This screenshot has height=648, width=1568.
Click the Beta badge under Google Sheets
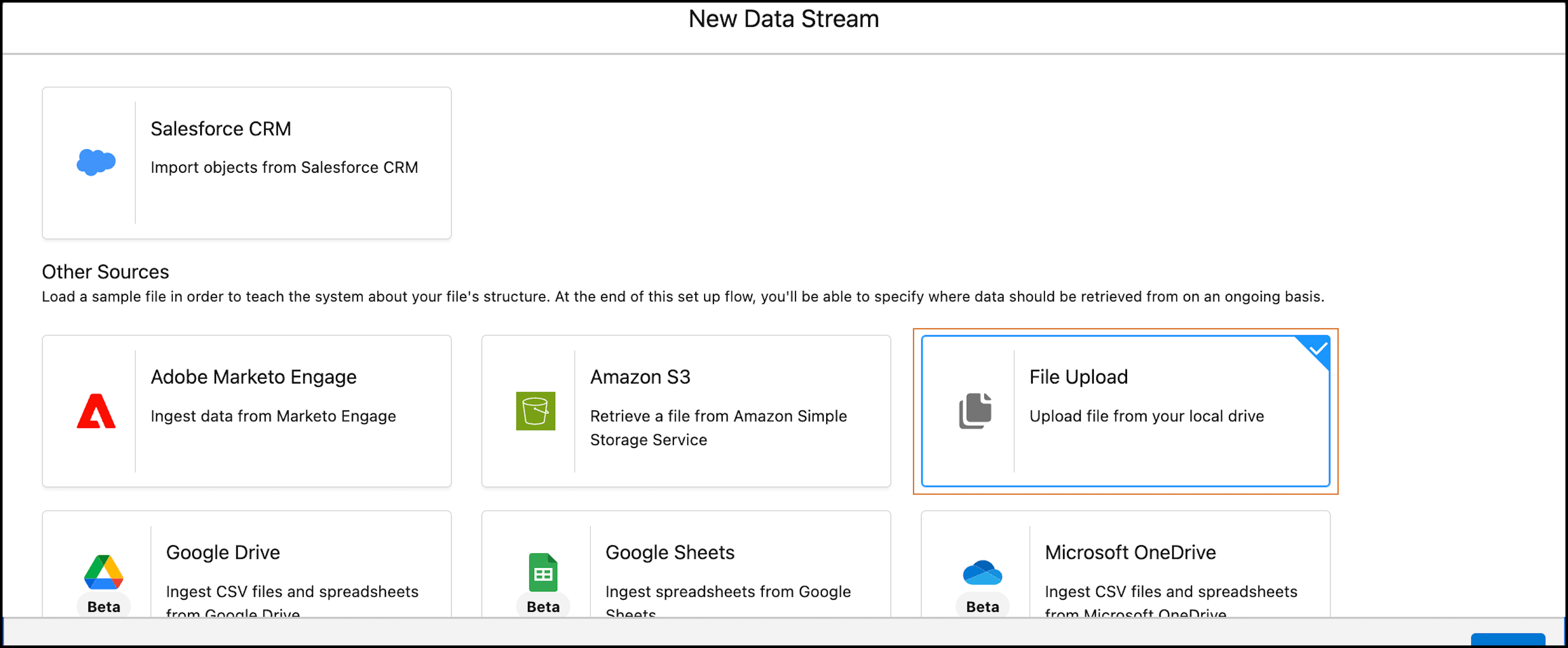pos(543,607)
